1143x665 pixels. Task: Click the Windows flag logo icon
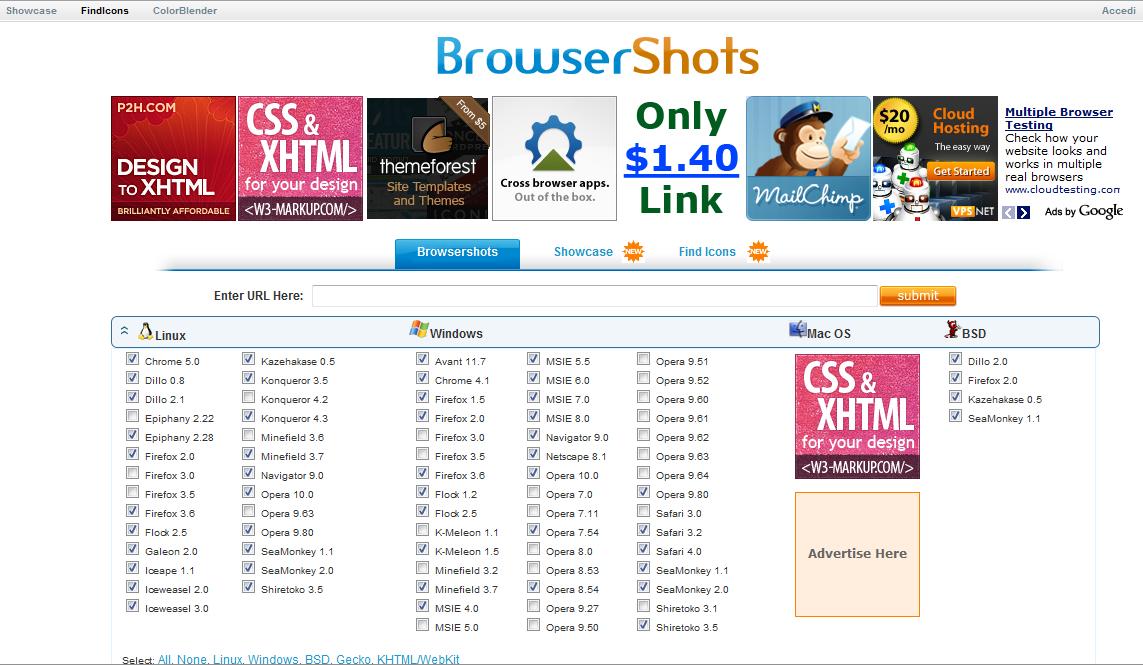coord(418,329)
